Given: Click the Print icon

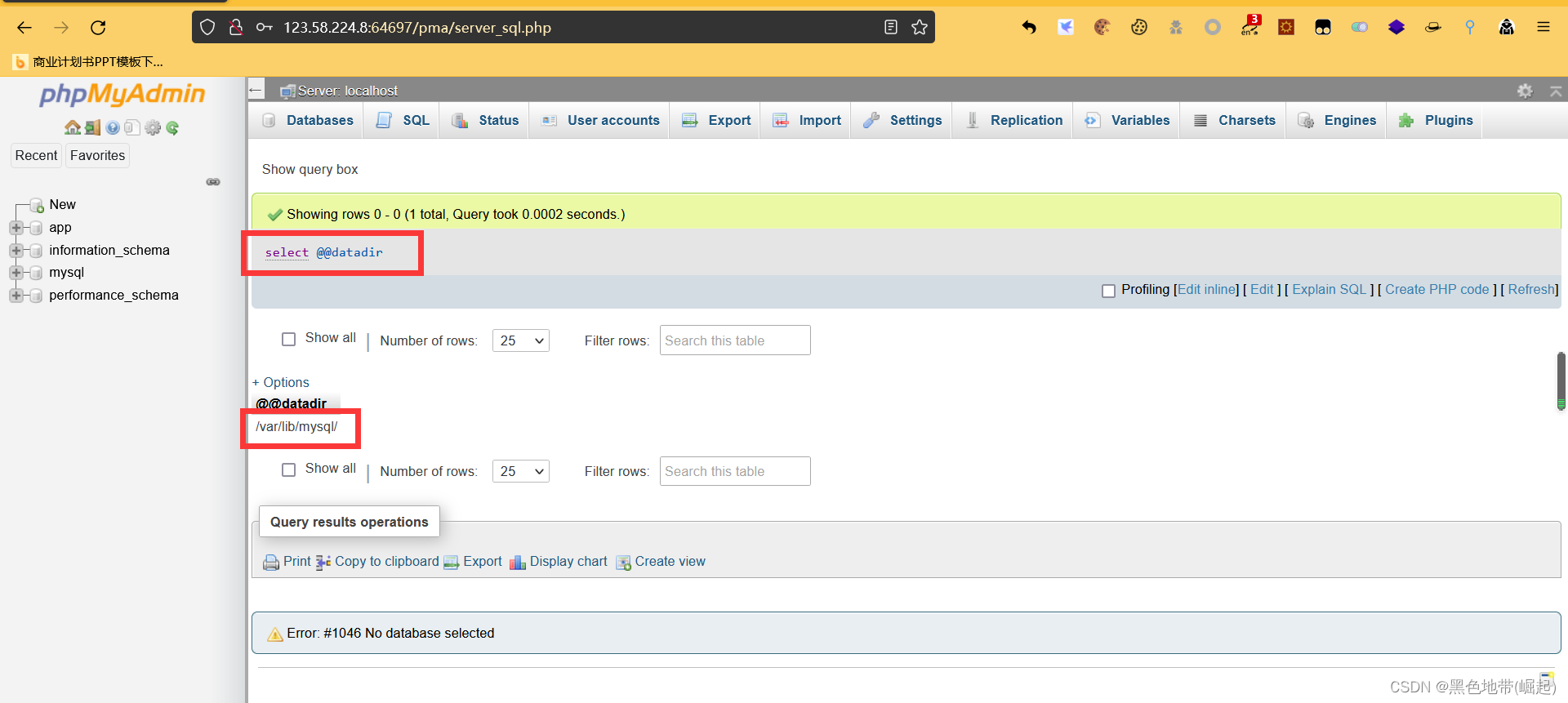Looking at the screenshot, I should click(271, 562).
